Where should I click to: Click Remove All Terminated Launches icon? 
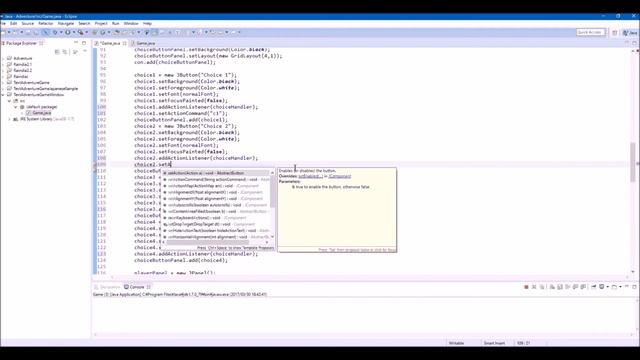click(542, 287)
